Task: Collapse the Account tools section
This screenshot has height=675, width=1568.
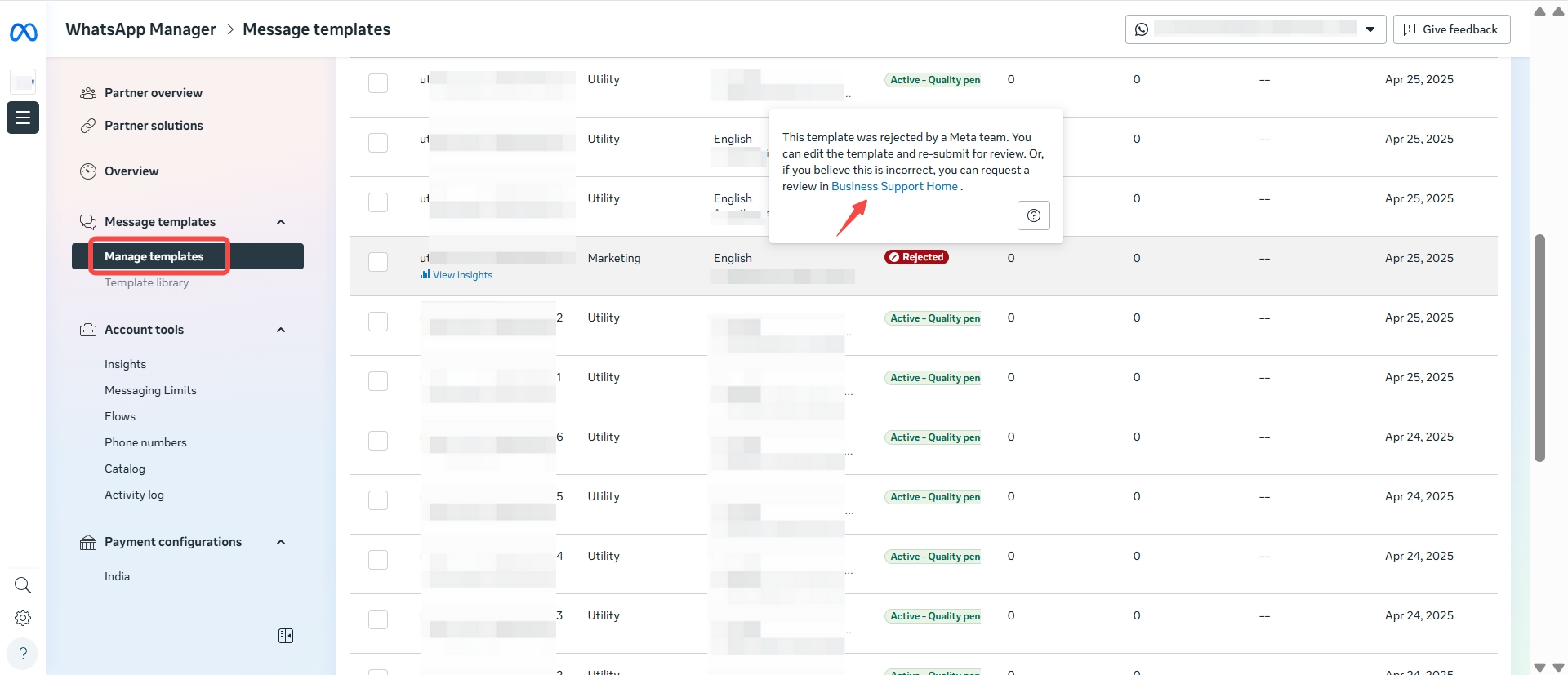Action: [281, 330]
